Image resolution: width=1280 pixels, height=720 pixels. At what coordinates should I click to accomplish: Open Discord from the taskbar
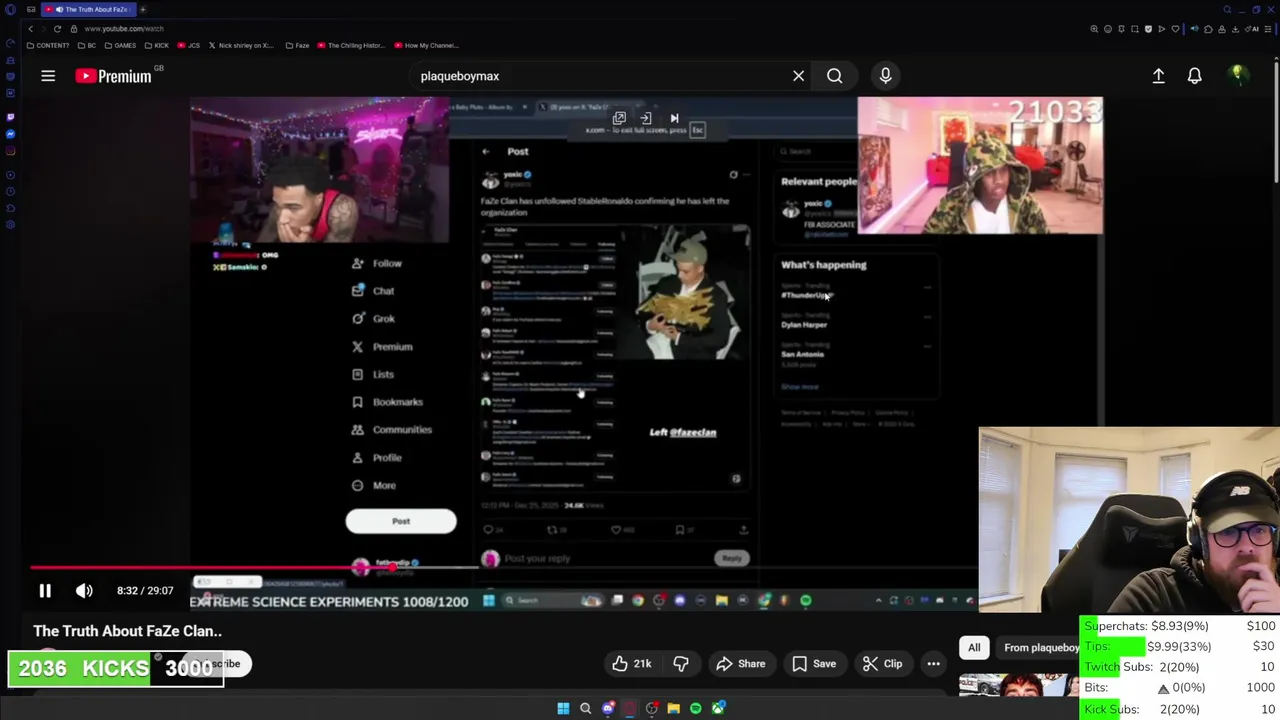607,709
